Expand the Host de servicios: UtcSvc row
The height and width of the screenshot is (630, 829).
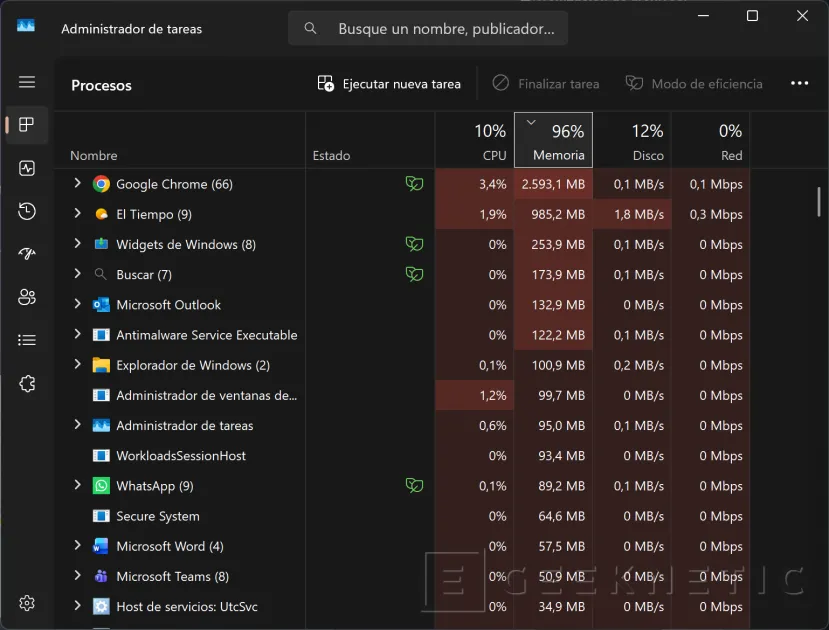[x=77, y=605]
